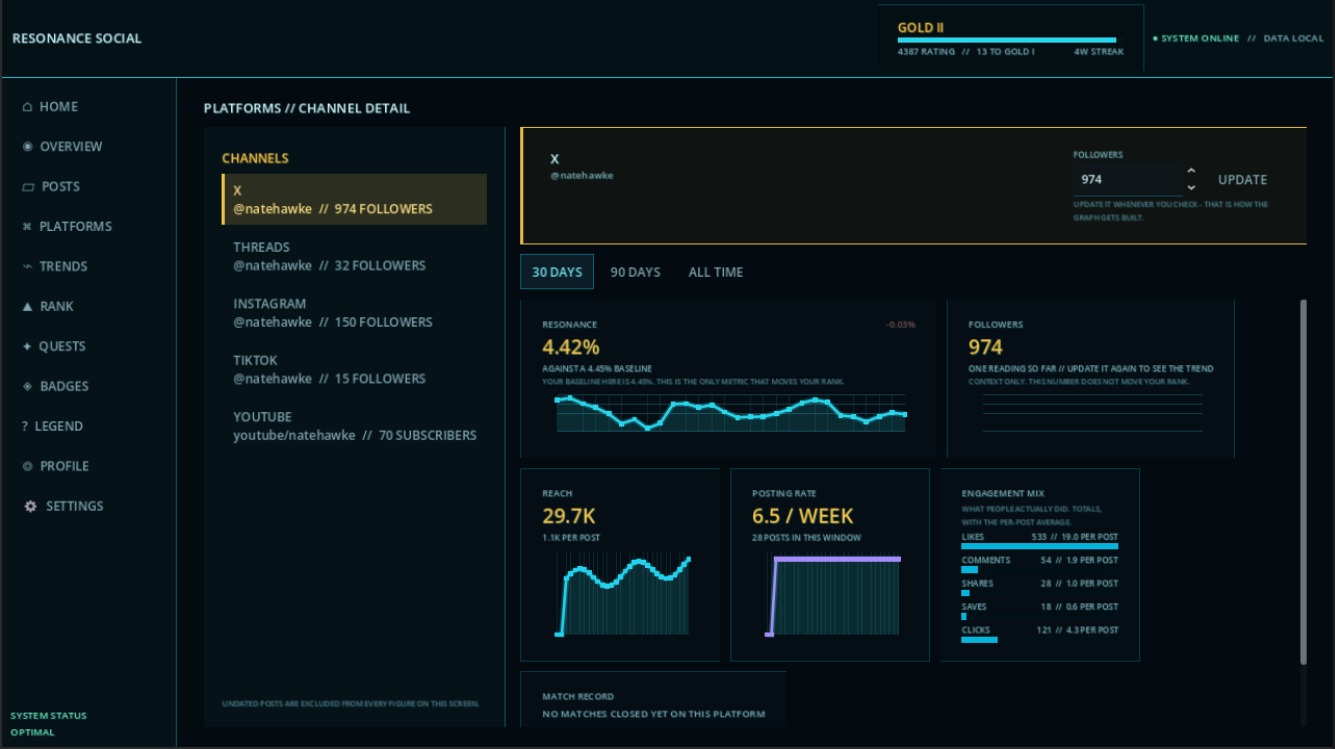
Task: Click the "GOLD II" rank label
Action: [x=921, y=28]
